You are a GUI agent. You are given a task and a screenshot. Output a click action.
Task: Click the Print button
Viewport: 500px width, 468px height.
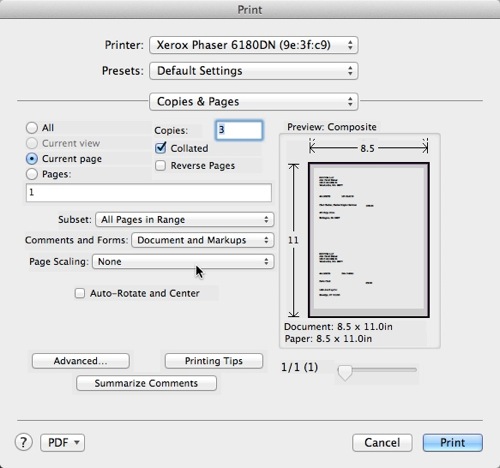pos(453,443)
